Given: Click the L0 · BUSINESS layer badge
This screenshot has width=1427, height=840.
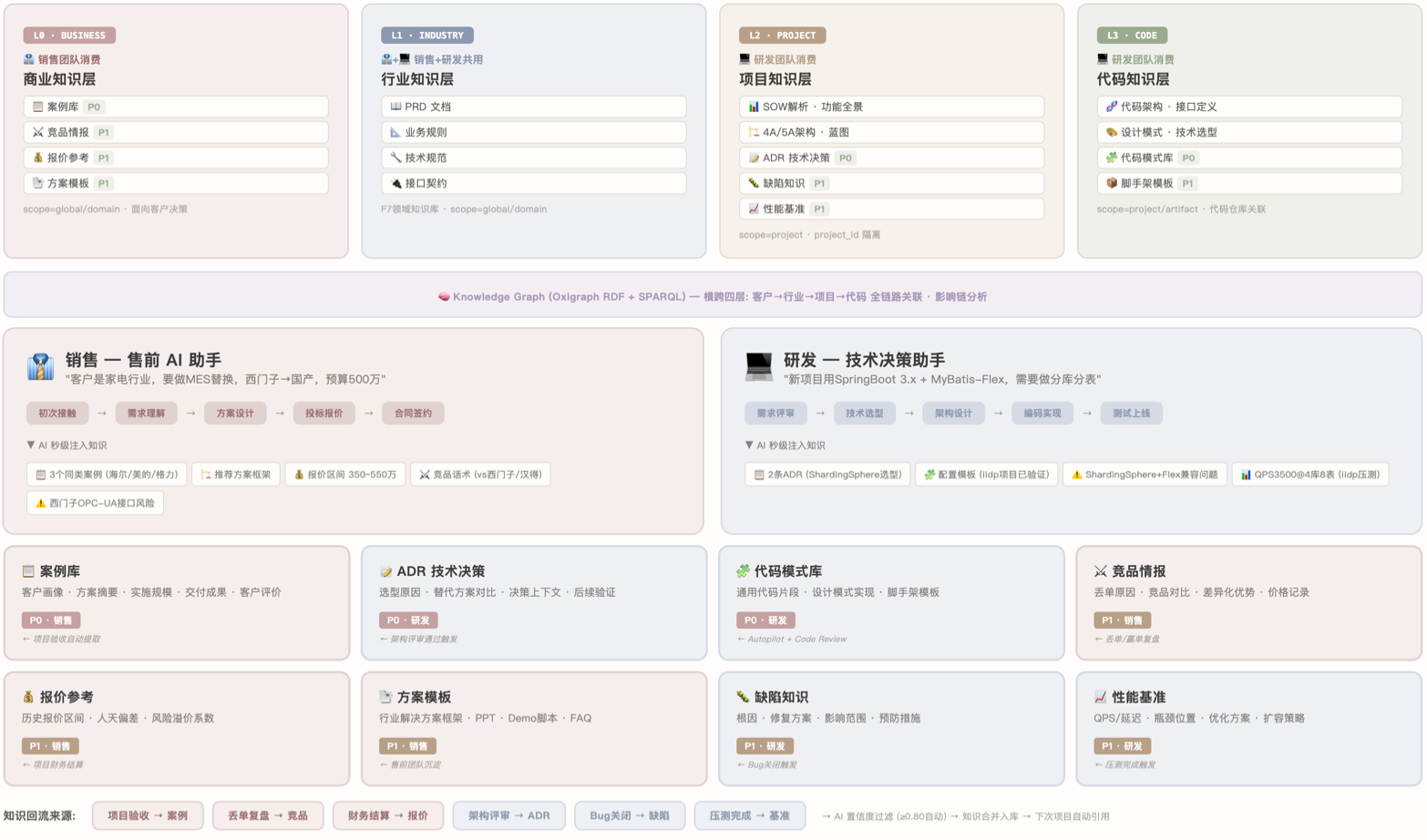Looking at the screenshot, I should [x=69, y=36].
